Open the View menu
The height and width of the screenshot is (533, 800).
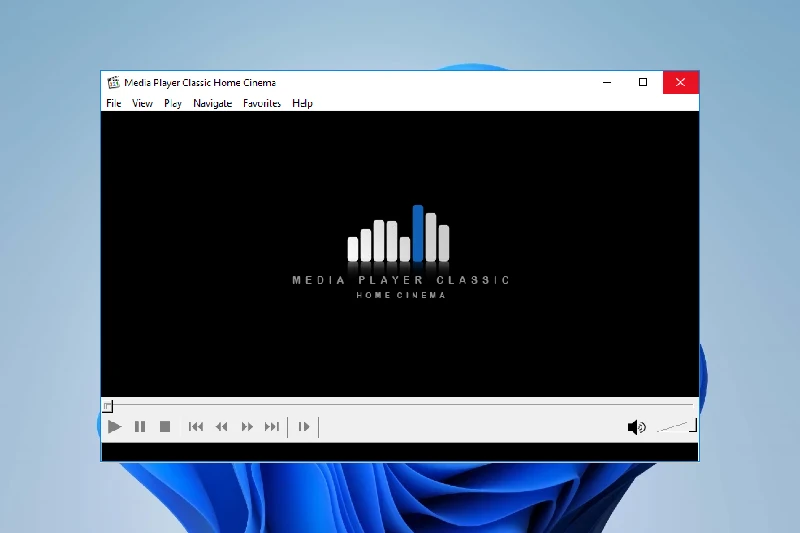coord(142,104)
